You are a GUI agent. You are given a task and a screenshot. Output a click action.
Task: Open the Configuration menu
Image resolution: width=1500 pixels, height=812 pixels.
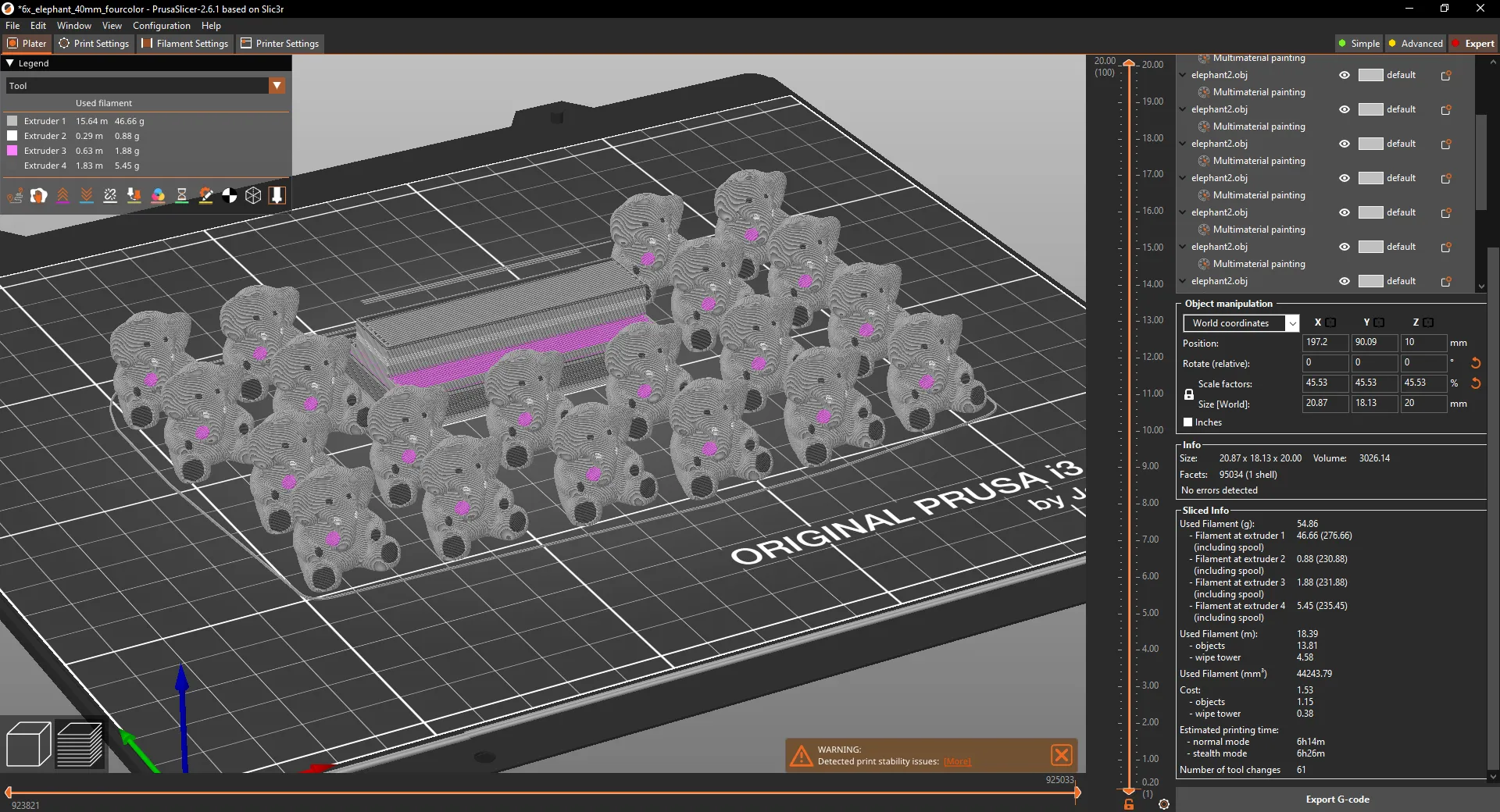tap(161, 26)
